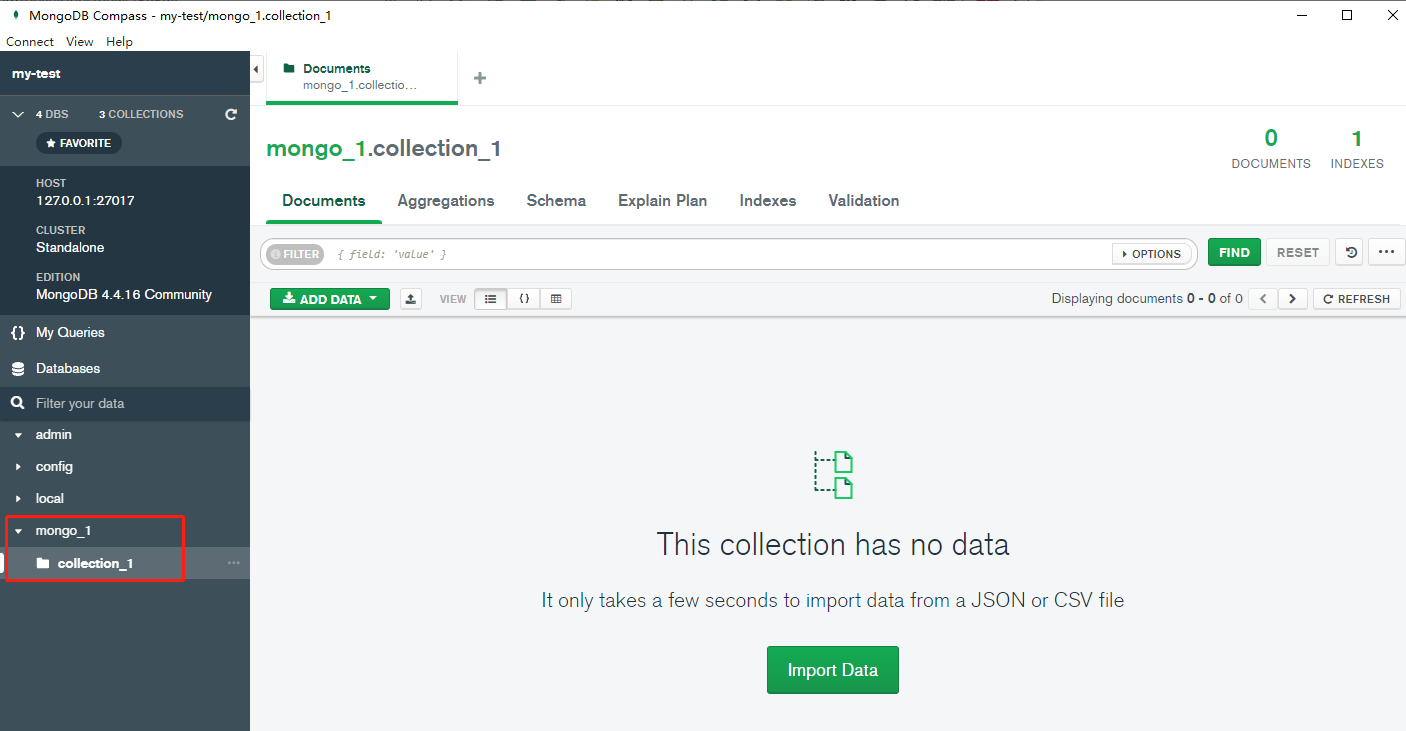
Task: Collapse the mongo_1 database
Action: click(18, 531)
